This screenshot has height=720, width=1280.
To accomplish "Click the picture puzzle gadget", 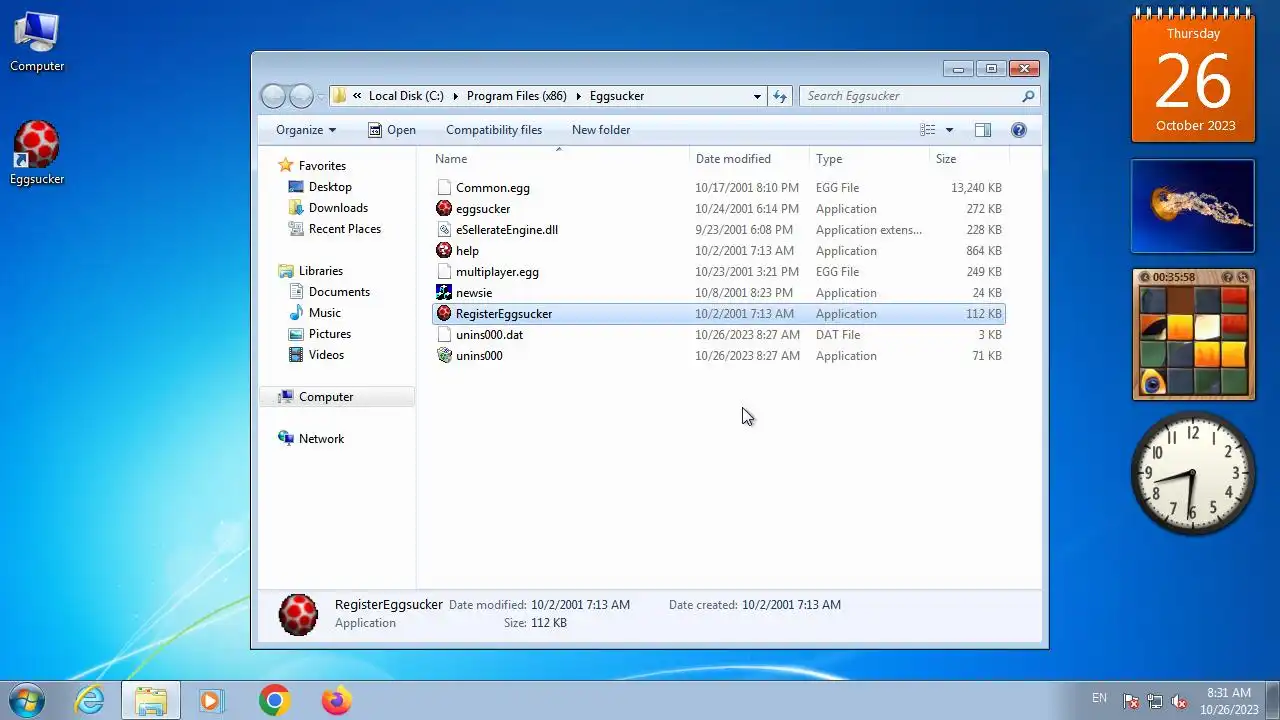I will tap(1193, 334).
